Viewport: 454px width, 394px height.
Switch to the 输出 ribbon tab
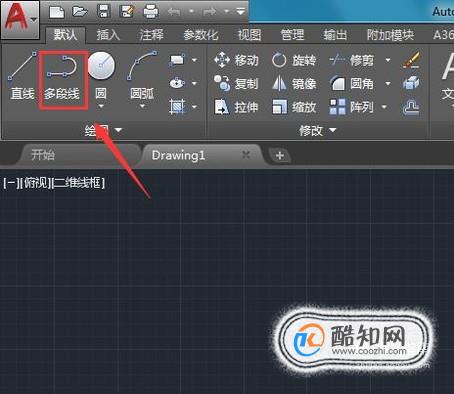[x=335, y=34]
